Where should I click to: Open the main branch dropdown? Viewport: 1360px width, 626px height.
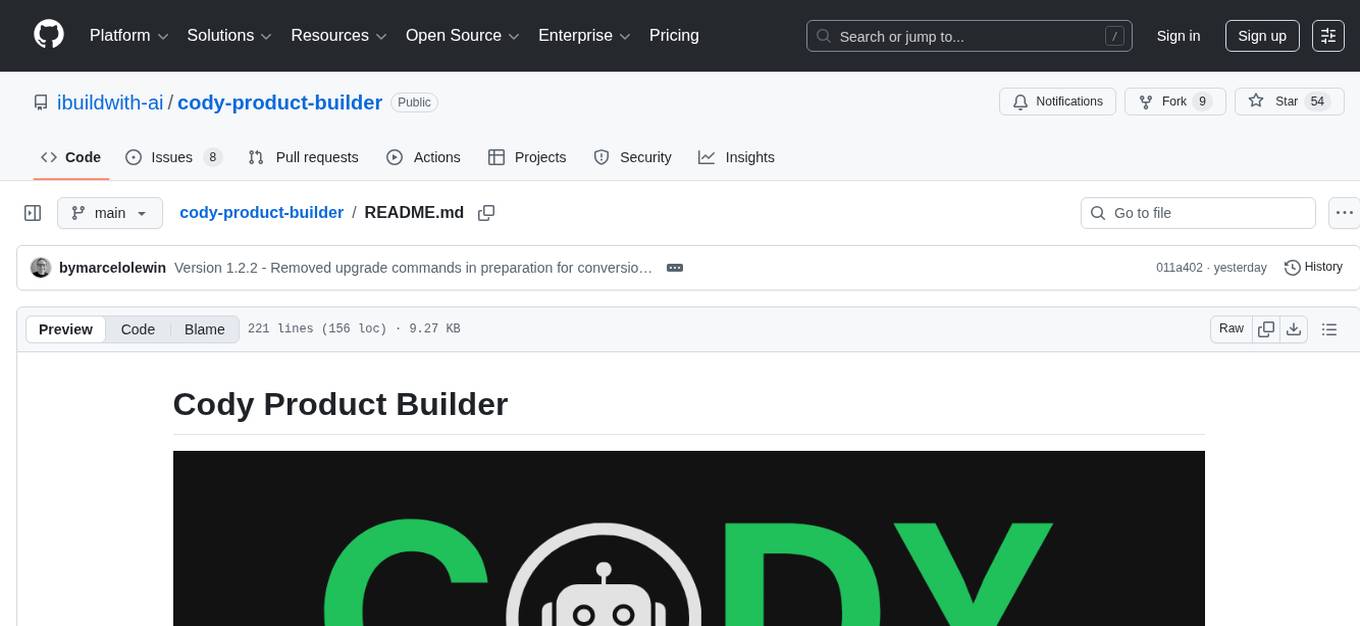110,212
